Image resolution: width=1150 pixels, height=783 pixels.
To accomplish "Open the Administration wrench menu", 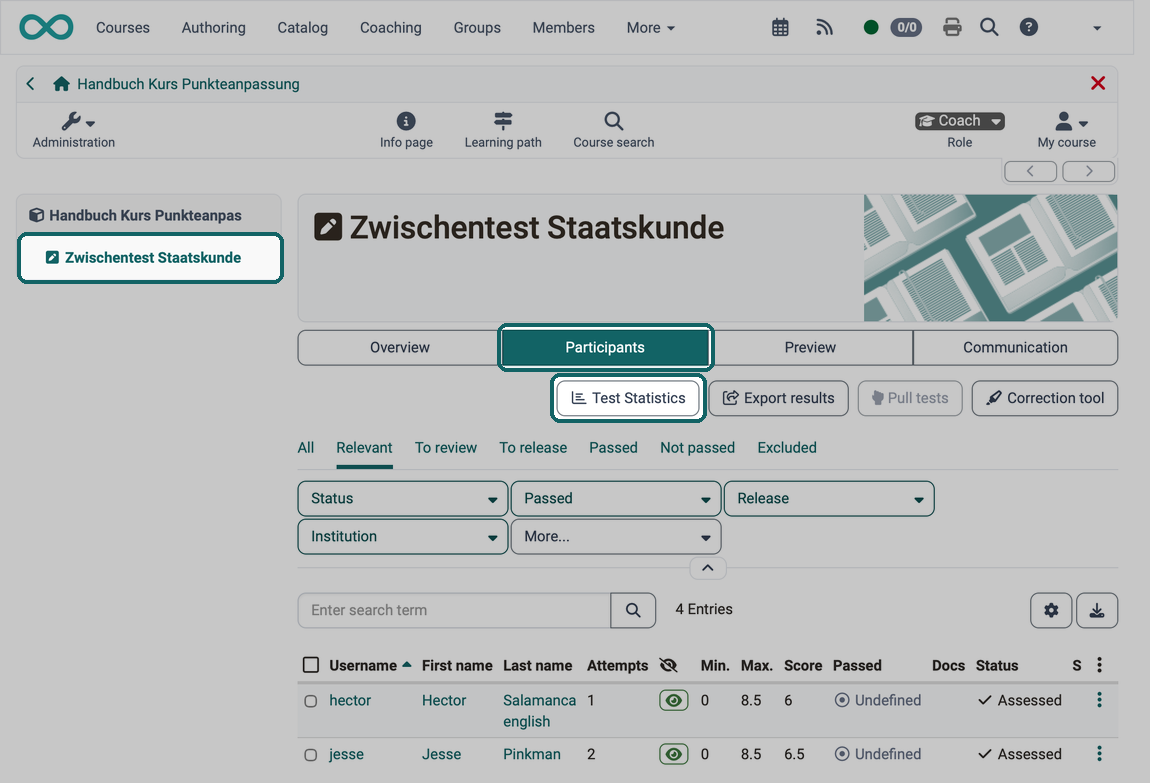I will [x=73, y=130].
